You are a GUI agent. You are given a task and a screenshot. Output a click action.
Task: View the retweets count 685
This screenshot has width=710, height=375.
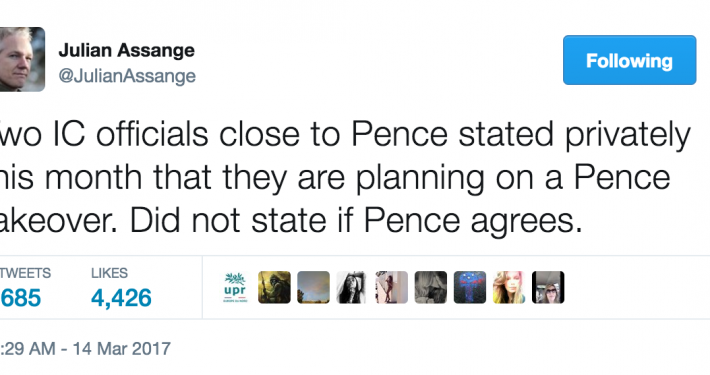(20, 298)
